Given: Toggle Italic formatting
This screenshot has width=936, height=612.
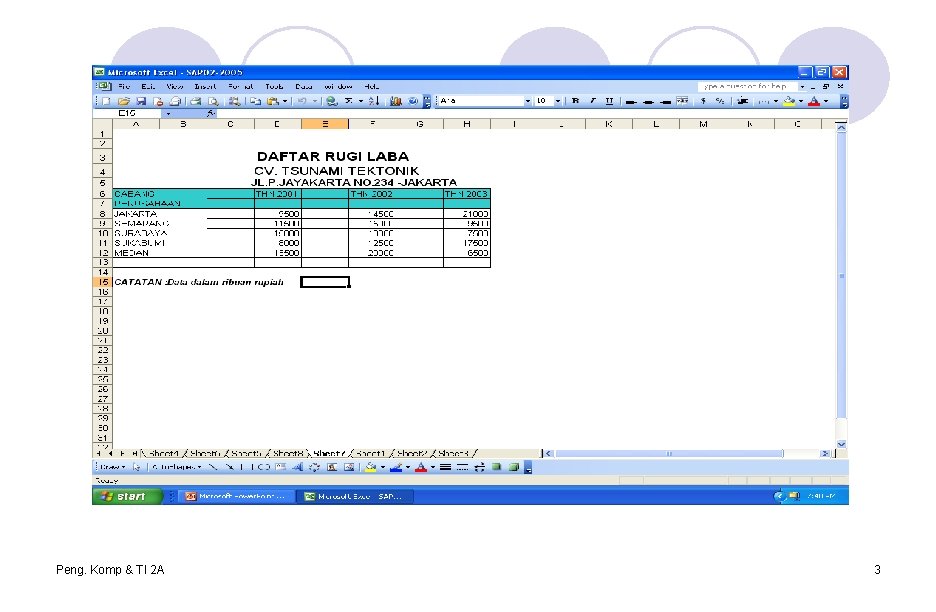Looking at the screenshot, I should (593, 102).
